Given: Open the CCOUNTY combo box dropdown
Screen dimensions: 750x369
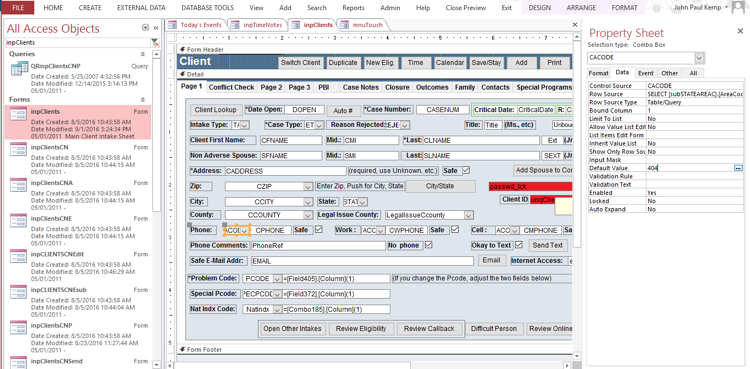Looking at the screenshot, I should [308, 215].
